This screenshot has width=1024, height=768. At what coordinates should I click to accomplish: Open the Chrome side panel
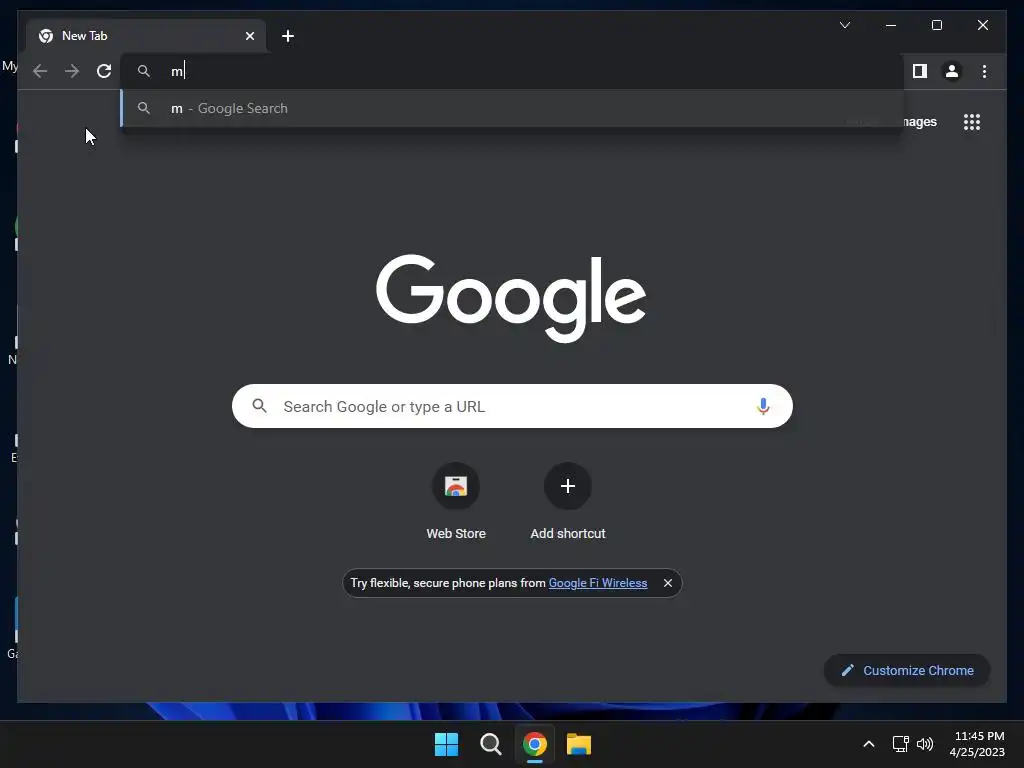pyautogui.click(x=920, y=71)
